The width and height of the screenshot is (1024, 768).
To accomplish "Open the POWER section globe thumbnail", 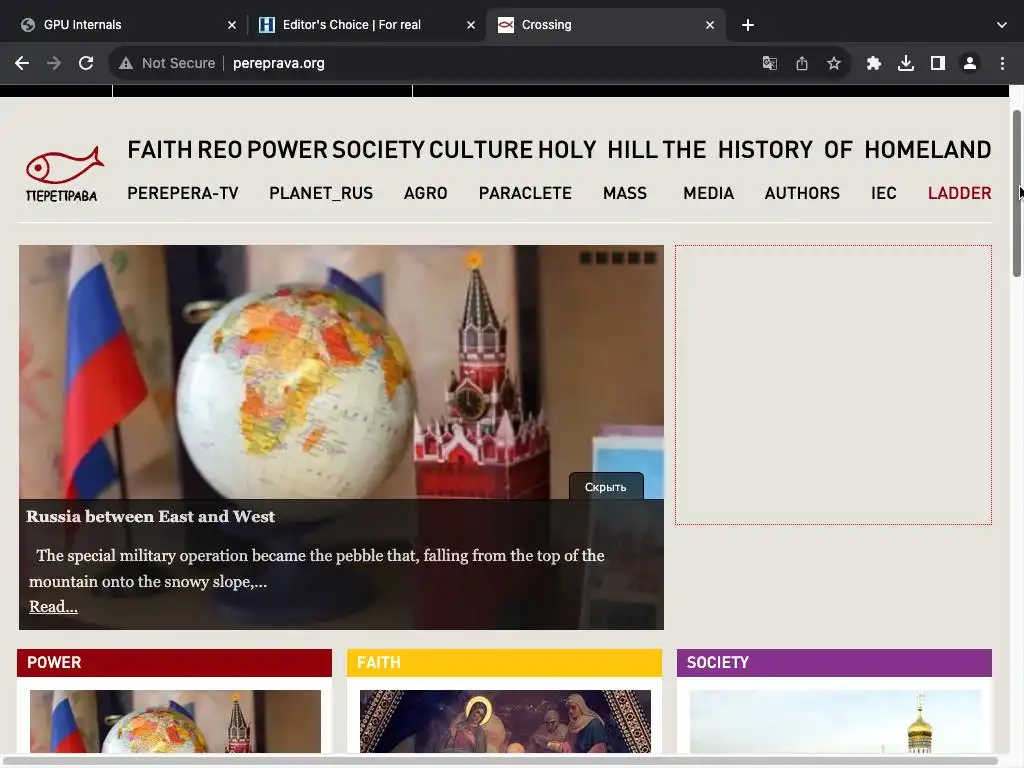I will coord(175,722).
